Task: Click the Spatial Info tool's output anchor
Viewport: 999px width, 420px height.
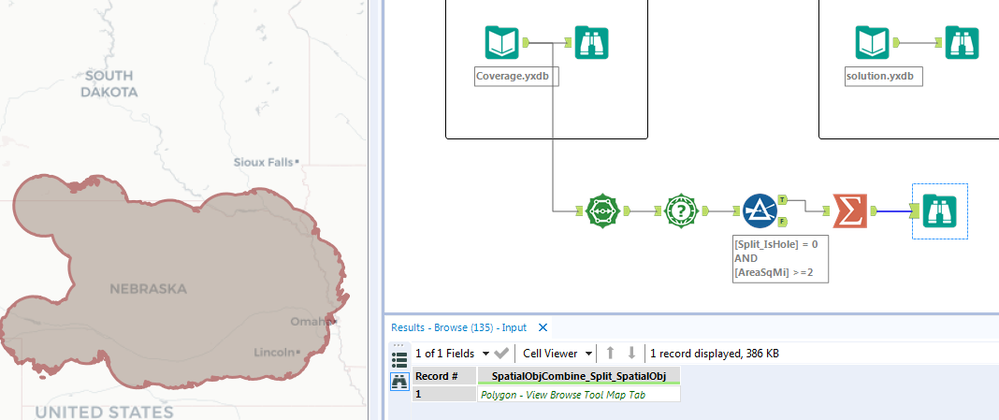Action: tap(705, 211)
